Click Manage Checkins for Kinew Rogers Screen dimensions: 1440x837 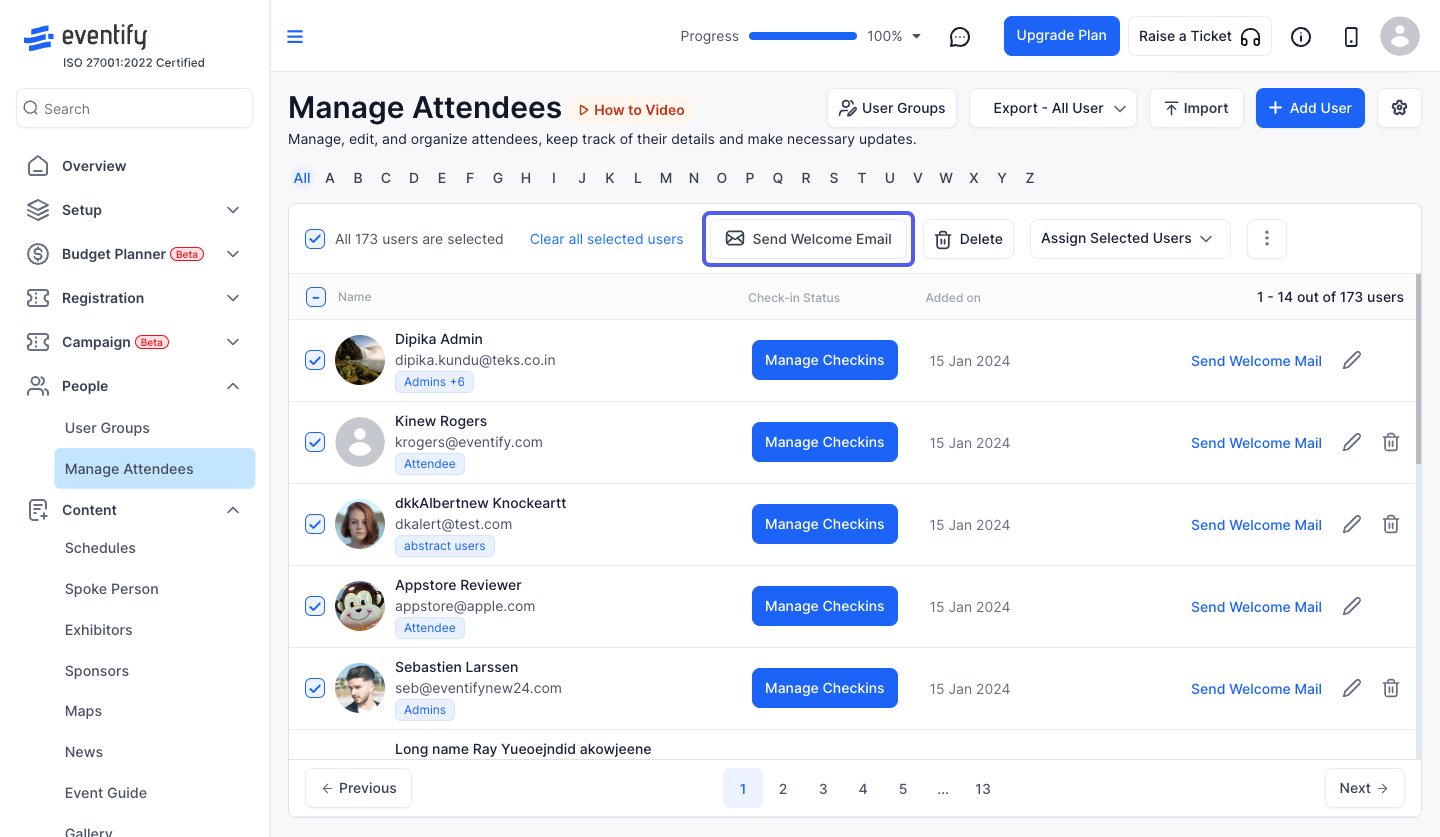point(825,442)
